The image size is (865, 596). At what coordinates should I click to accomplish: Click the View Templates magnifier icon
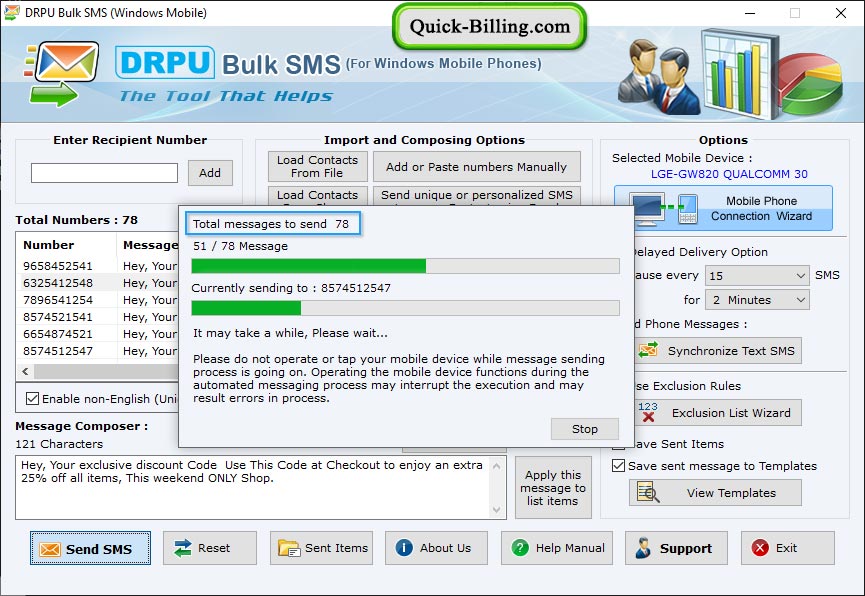click(648, 492)
